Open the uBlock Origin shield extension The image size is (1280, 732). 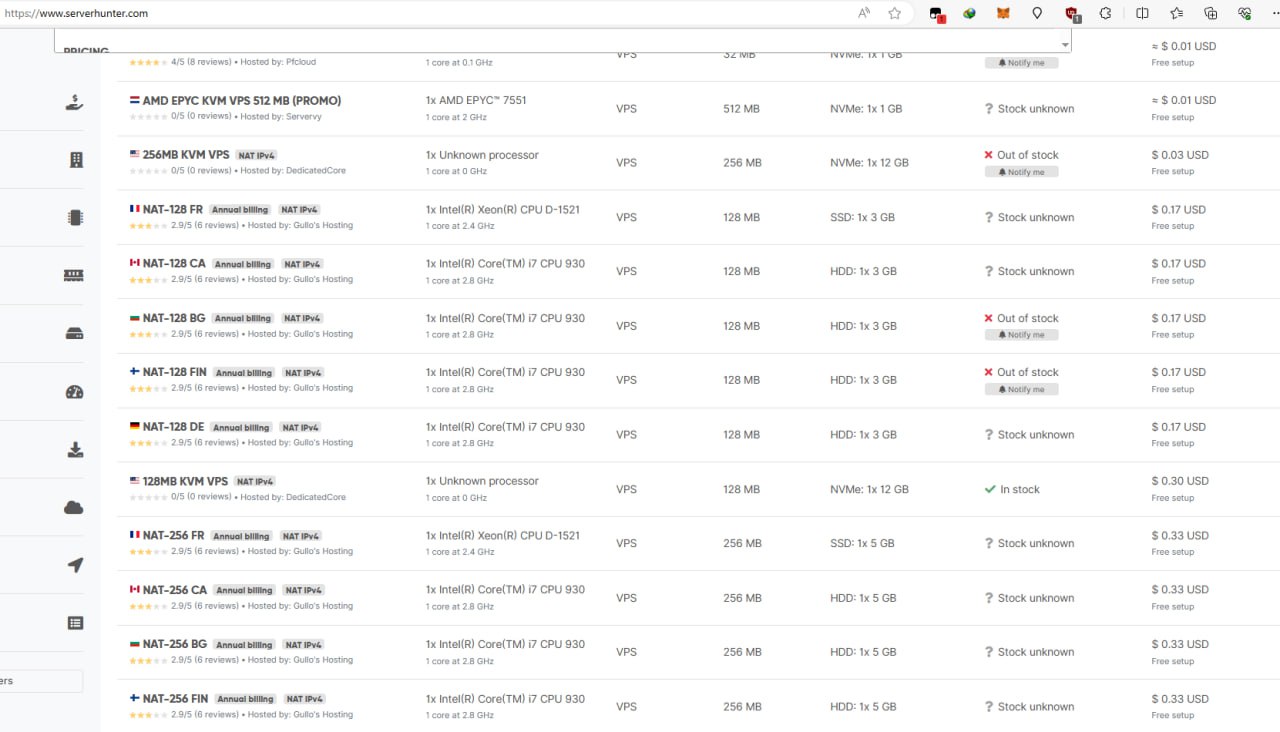coord(1072,14)
